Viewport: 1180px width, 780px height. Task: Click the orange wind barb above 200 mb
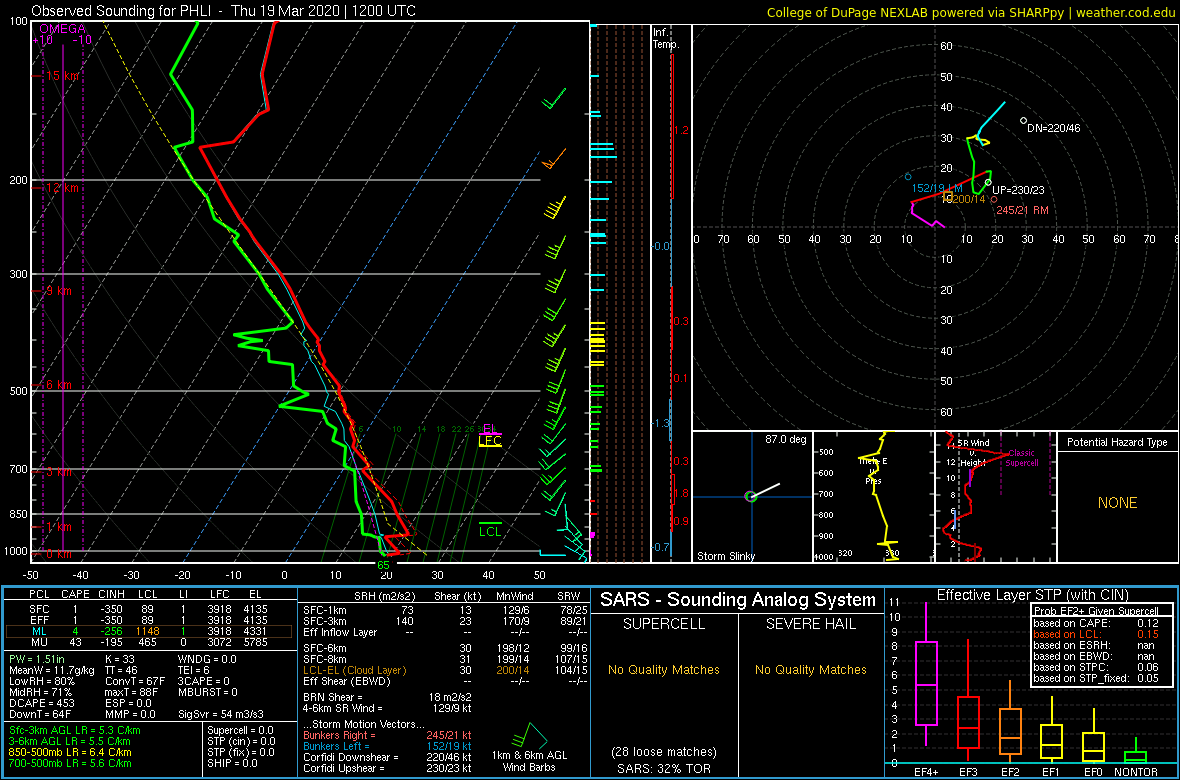pos(553,159)
